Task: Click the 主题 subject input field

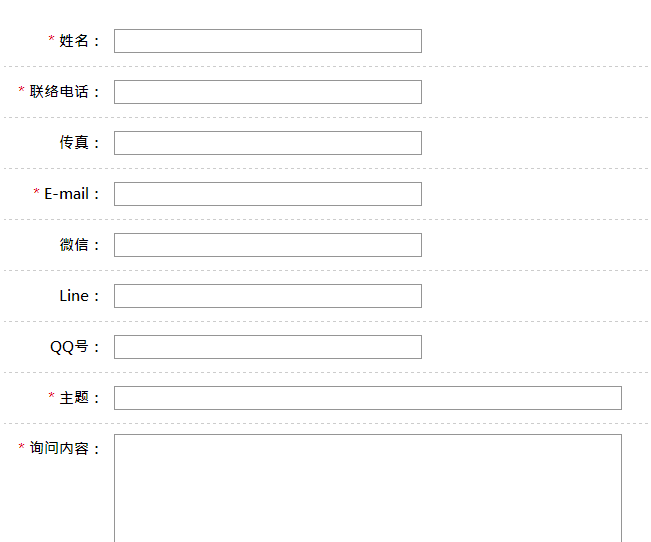Action: point(368,398)
